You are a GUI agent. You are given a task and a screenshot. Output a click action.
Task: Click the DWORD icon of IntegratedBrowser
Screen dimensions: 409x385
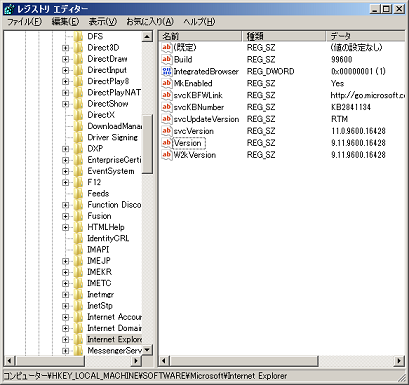[167, 71]
